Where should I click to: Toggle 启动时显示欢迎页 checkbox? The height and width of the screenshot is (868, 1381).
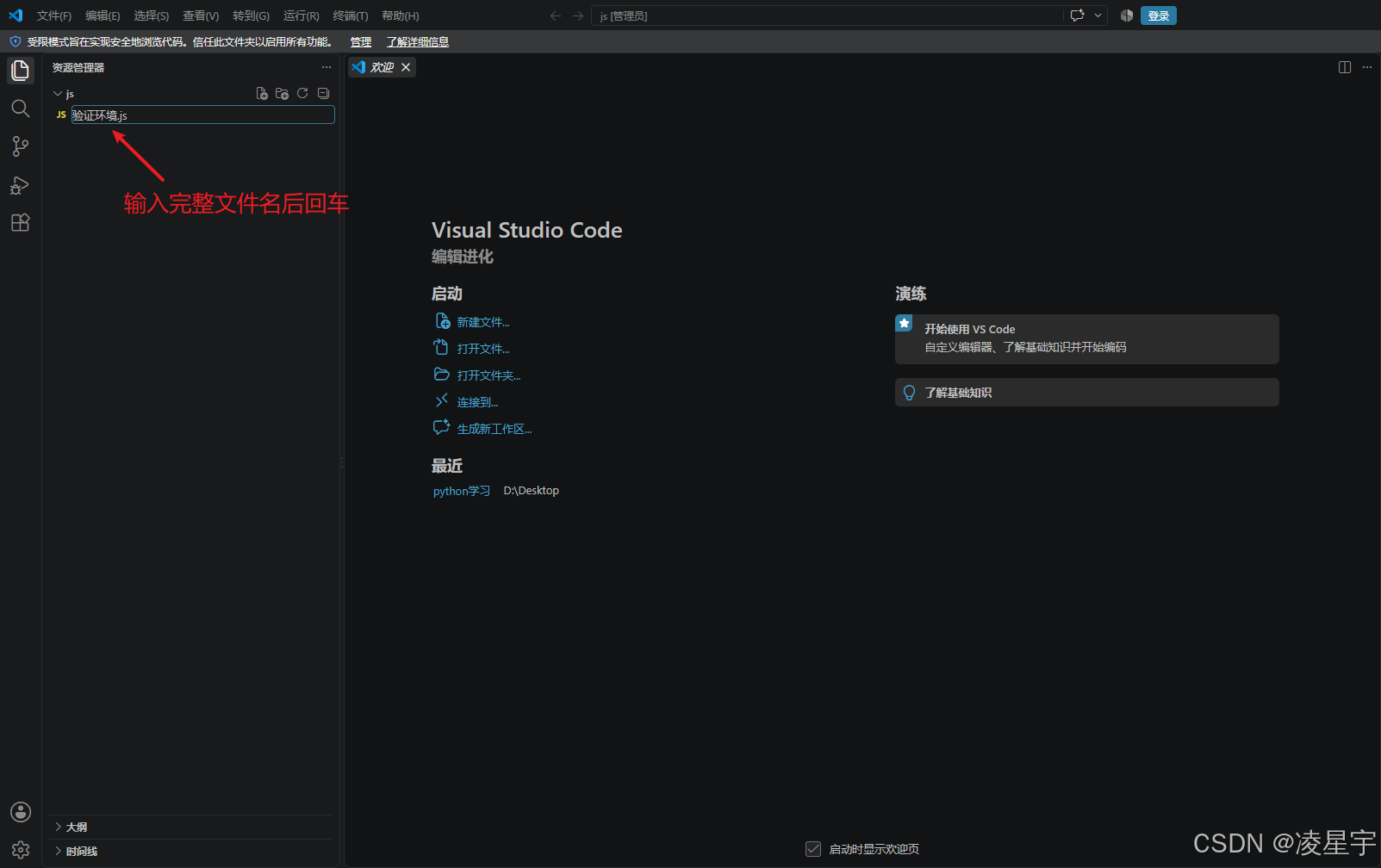[x=813, y=849]
